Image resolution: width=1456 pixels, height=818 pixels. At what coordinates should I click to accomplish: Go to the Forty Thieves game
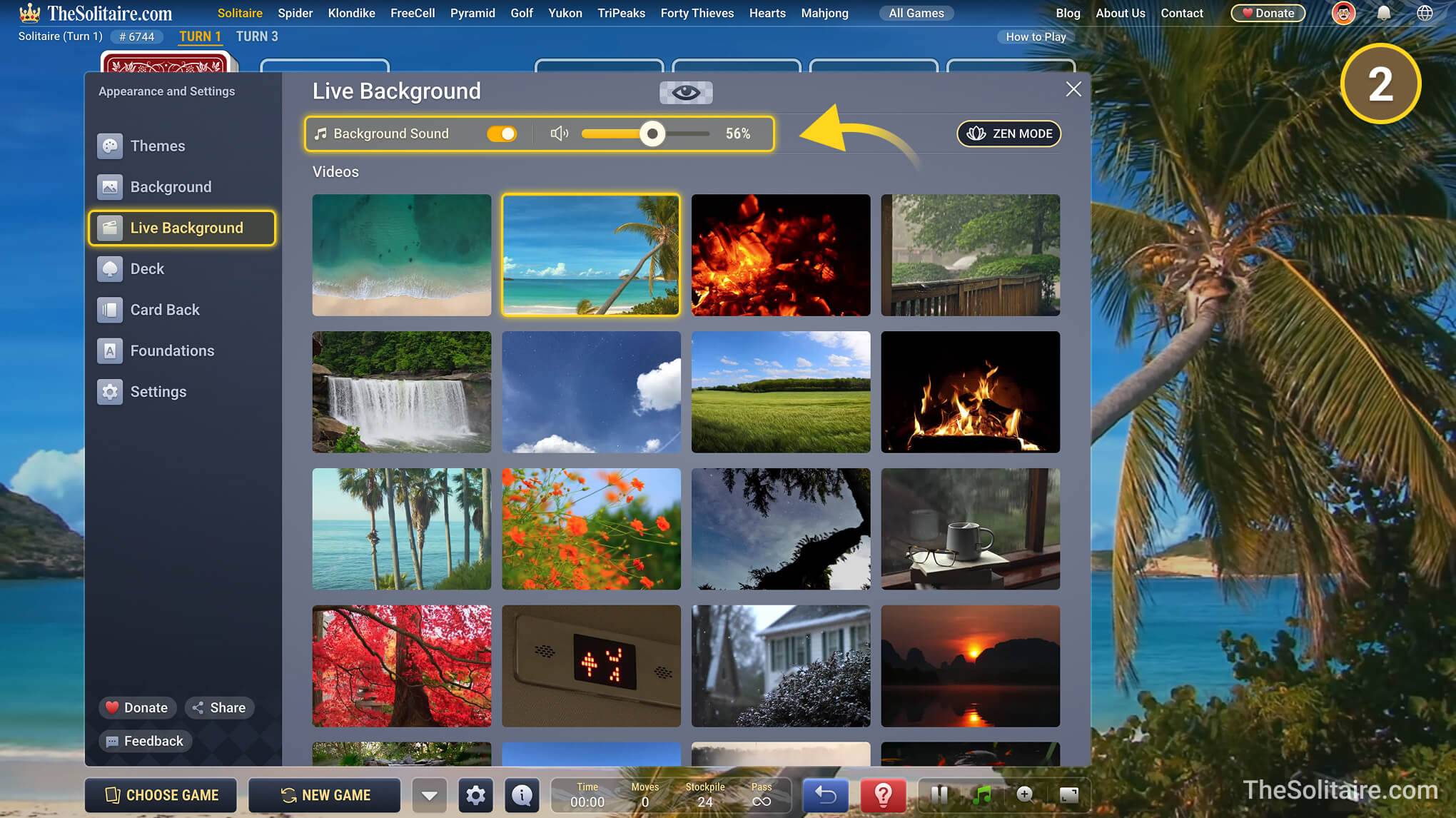[697, 14]
